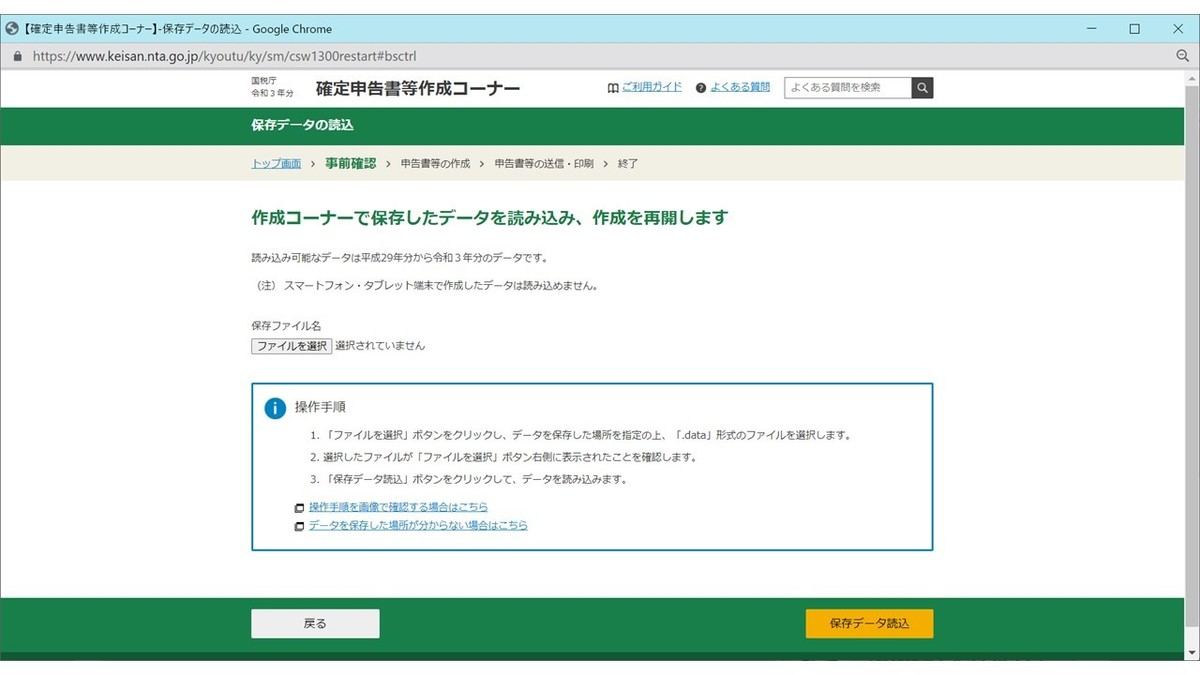Click the new-window icon before 操作手順を画像で確認
The width and height of the screenshot is (1200, 675).
(x=299, y=508)
